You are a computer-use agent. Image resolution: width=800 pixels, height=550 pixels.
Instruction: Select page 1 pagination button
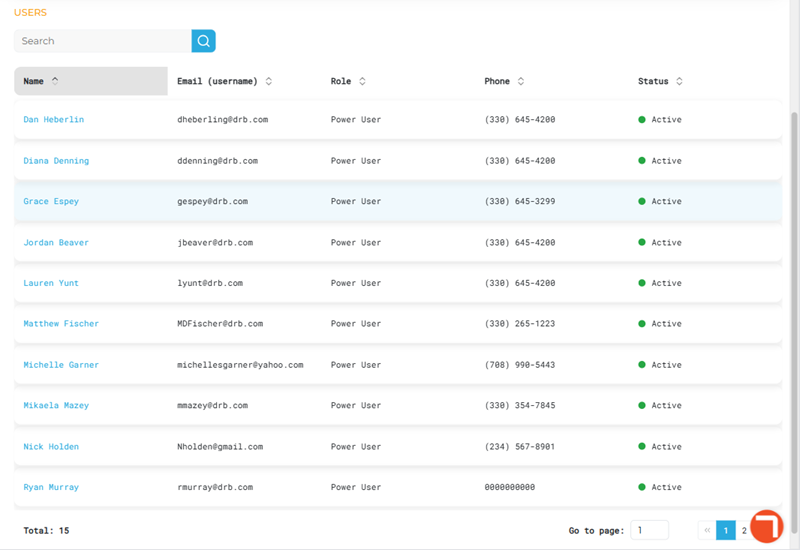726,530
